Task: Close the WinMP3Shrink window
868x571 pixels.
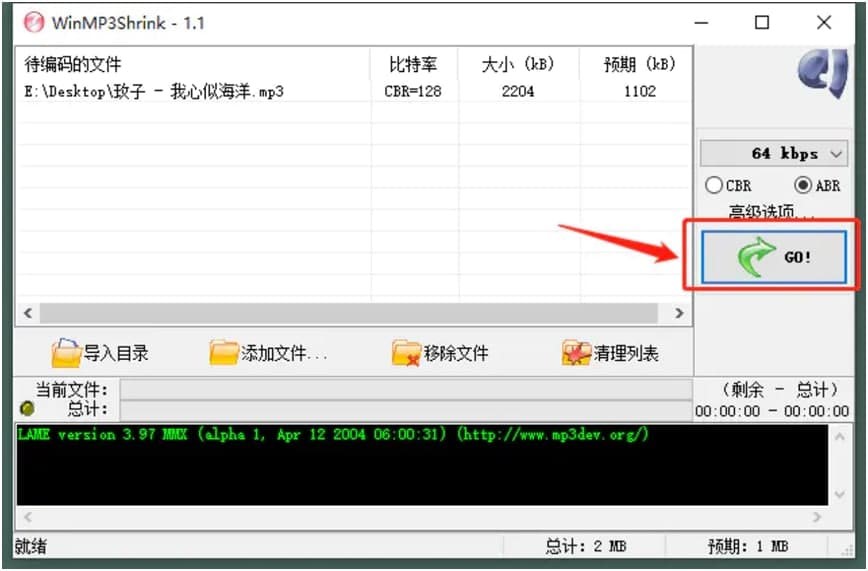Action: (x=824, y=23)
